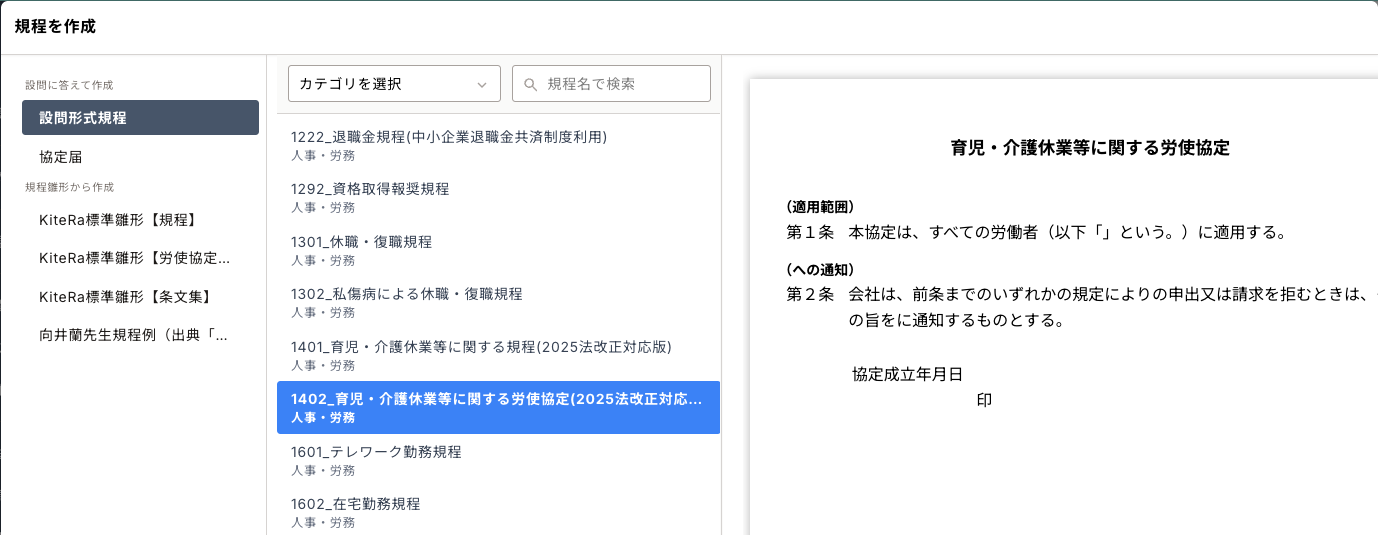The image size is (1378, 535).
Task: Click the dropdown chevron arrow on category selector
Action: pyautogui.click(x=482, y=84)
